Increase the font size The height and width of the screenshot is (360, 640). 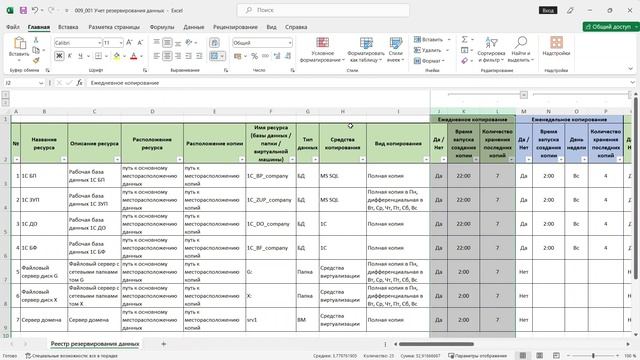click(x=129, y=42)
